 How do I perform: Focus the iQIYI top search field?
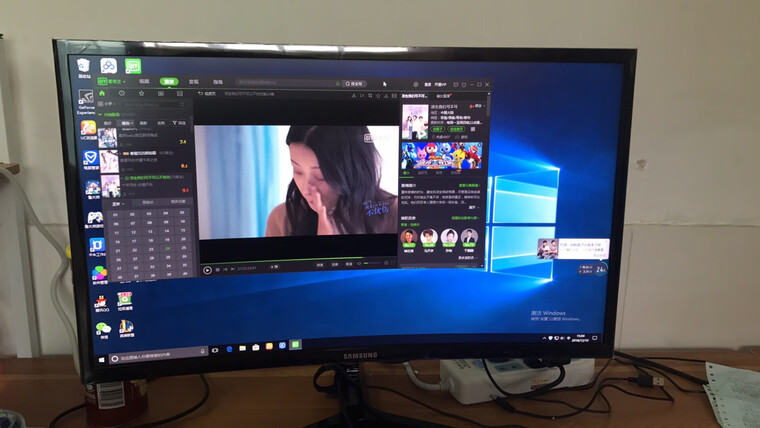tap(288, 83)
